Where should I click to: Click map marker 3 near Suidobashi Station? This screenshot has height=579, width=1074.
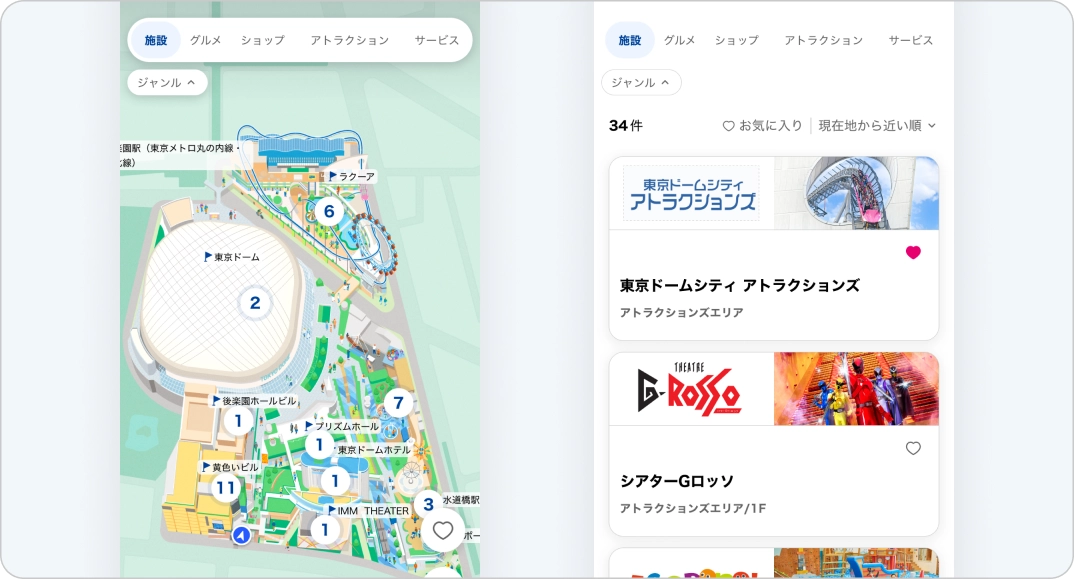point(426,503)
